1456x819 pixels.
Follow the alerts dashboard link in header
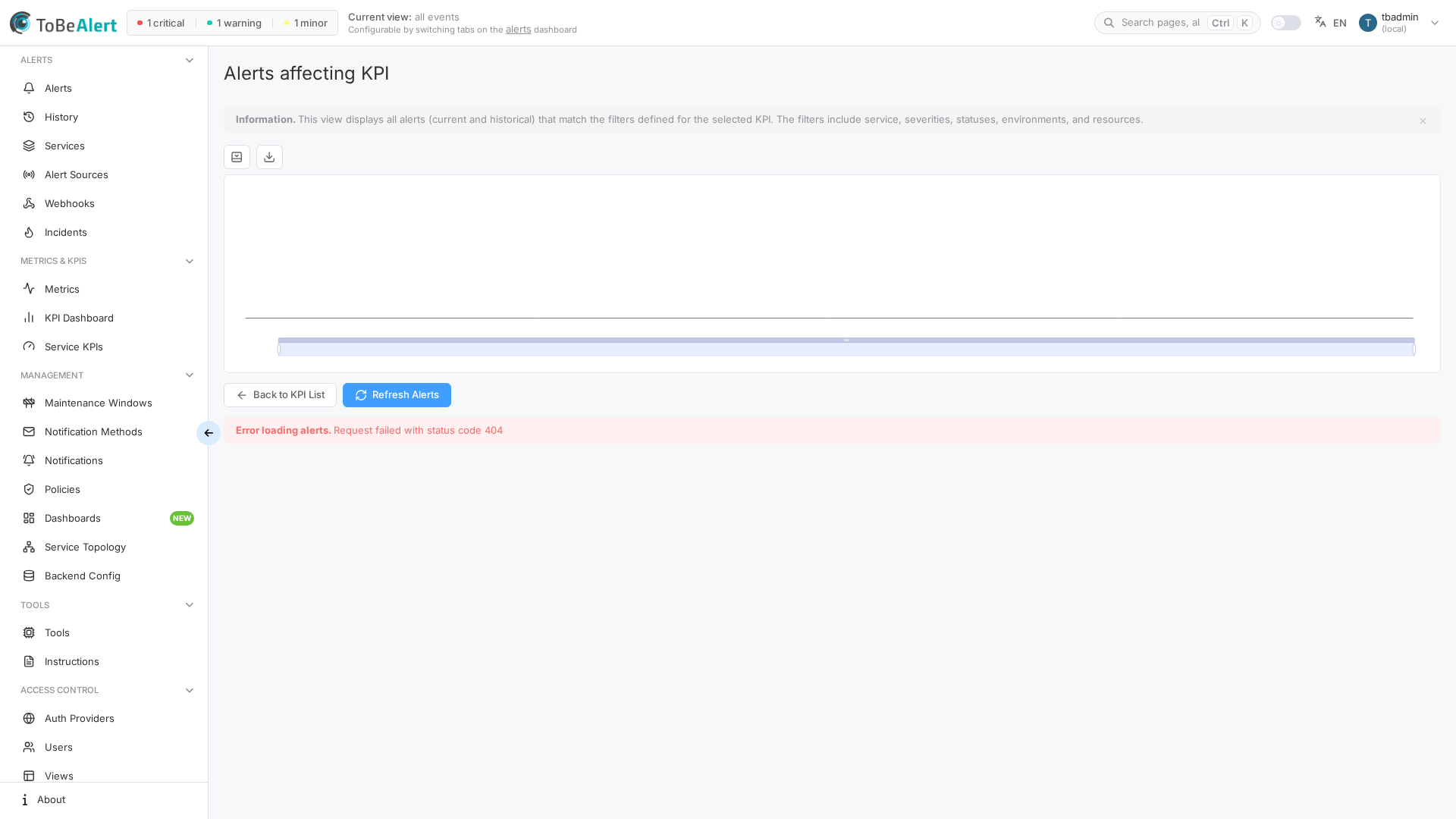coord(518,30)
